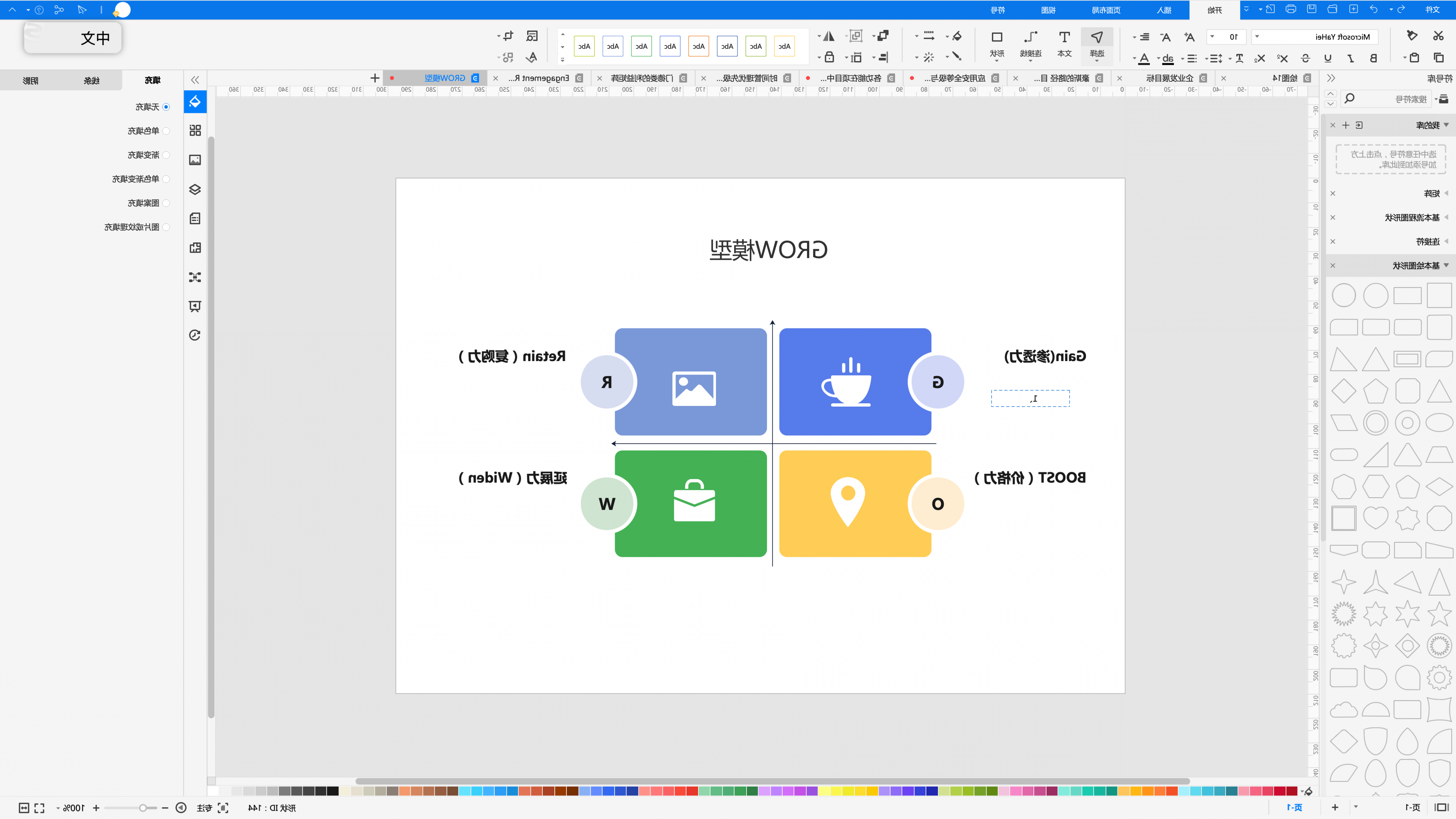This screenshot has height=819, width=1456.
Task: Open the Microsoft YaHei font dropdown
Action: 1257,37
